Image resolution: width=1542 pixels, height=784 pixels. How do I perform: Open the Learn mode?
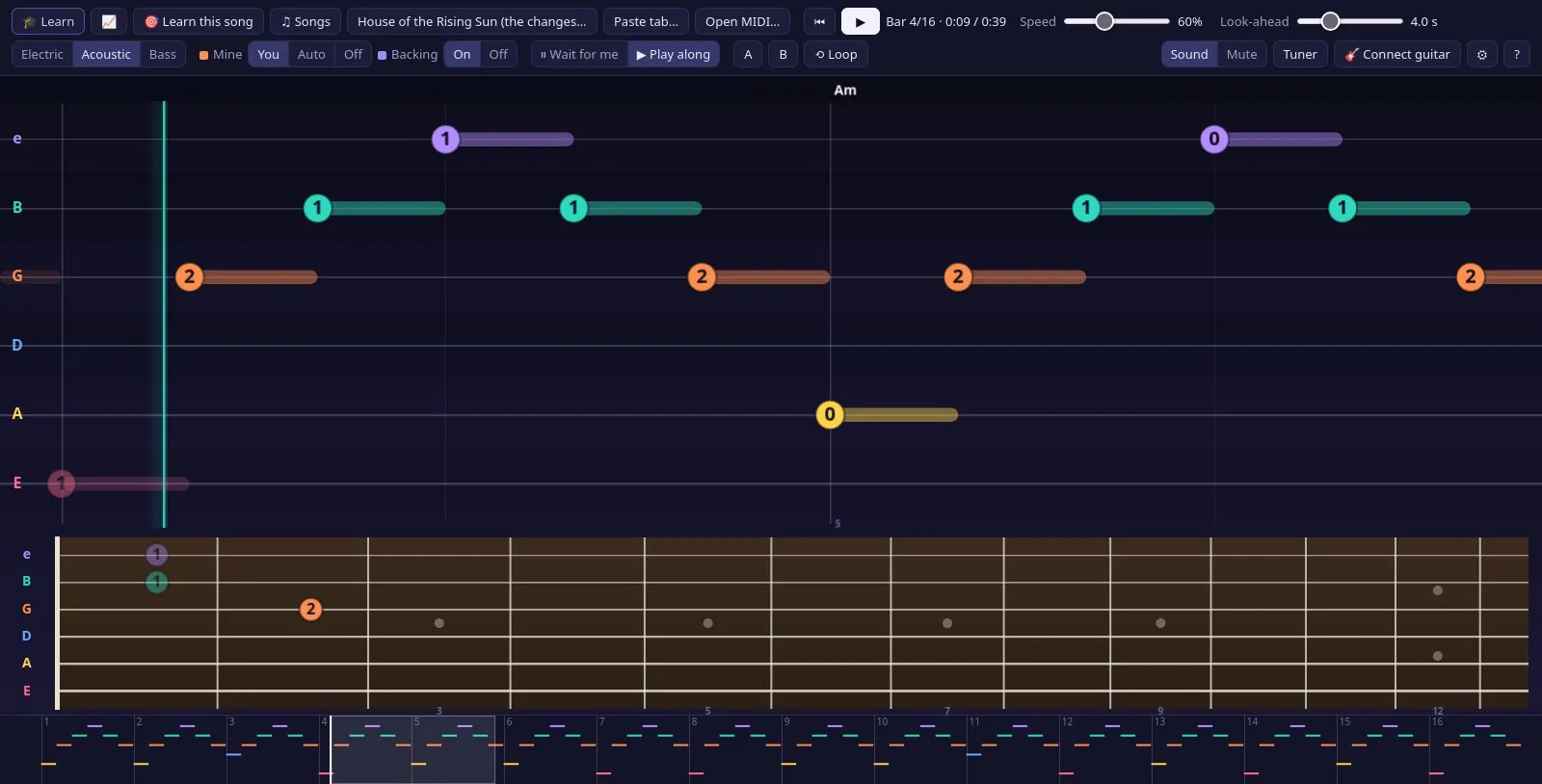point(48,21)
